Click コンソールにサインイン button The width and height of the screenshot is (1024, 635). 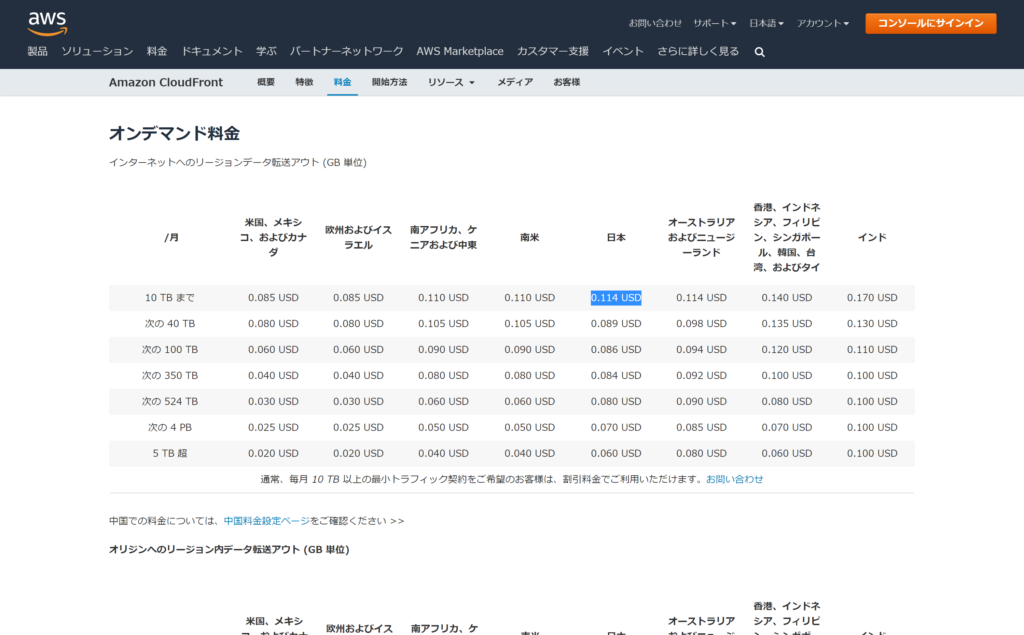tap(930, 23)
